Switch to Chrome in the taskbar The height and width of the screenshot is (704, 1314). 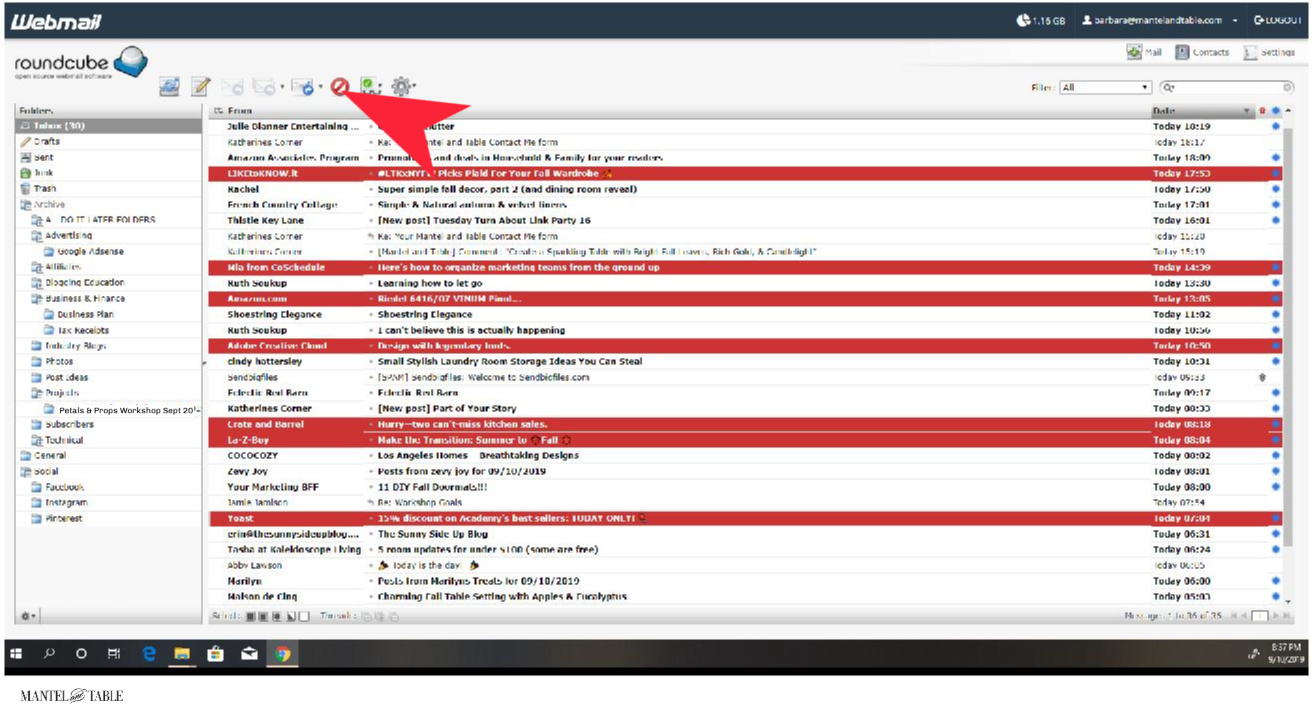pyautogui.click(x=284, y=654)
